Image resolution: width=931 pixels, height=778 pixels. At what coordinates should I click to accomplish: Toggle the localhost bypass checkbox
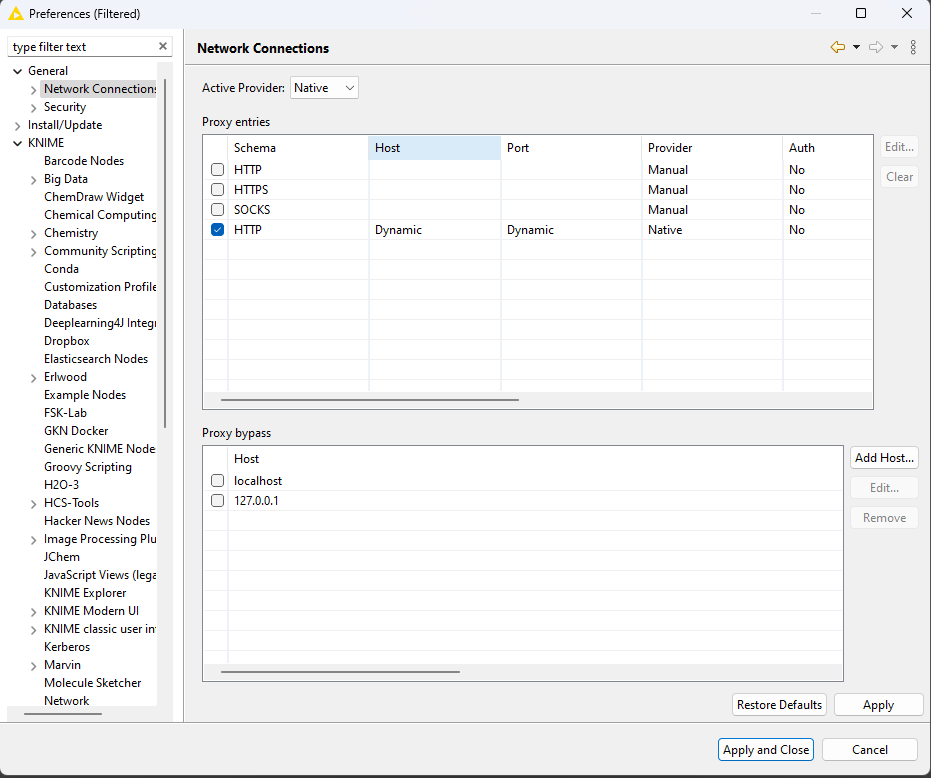click(x=218, y=481)
